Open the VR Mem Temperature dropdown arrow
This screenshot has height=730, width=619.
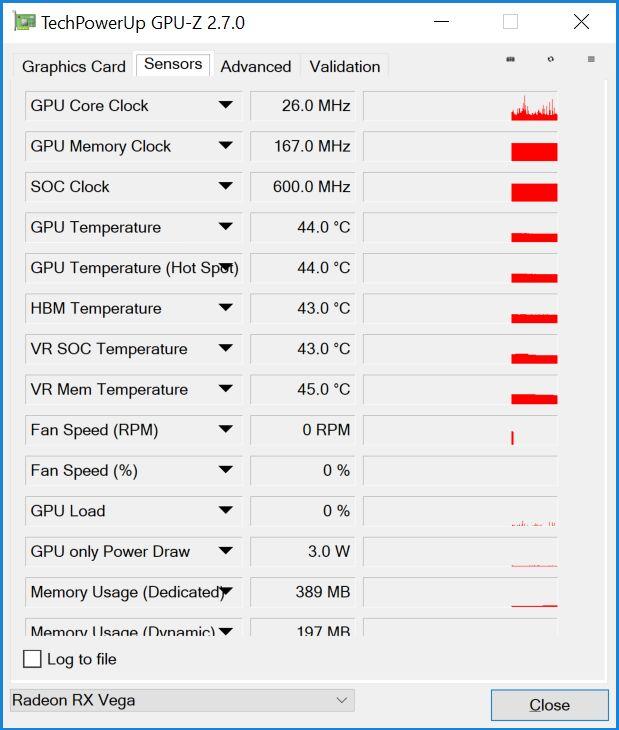pos(226,389)
